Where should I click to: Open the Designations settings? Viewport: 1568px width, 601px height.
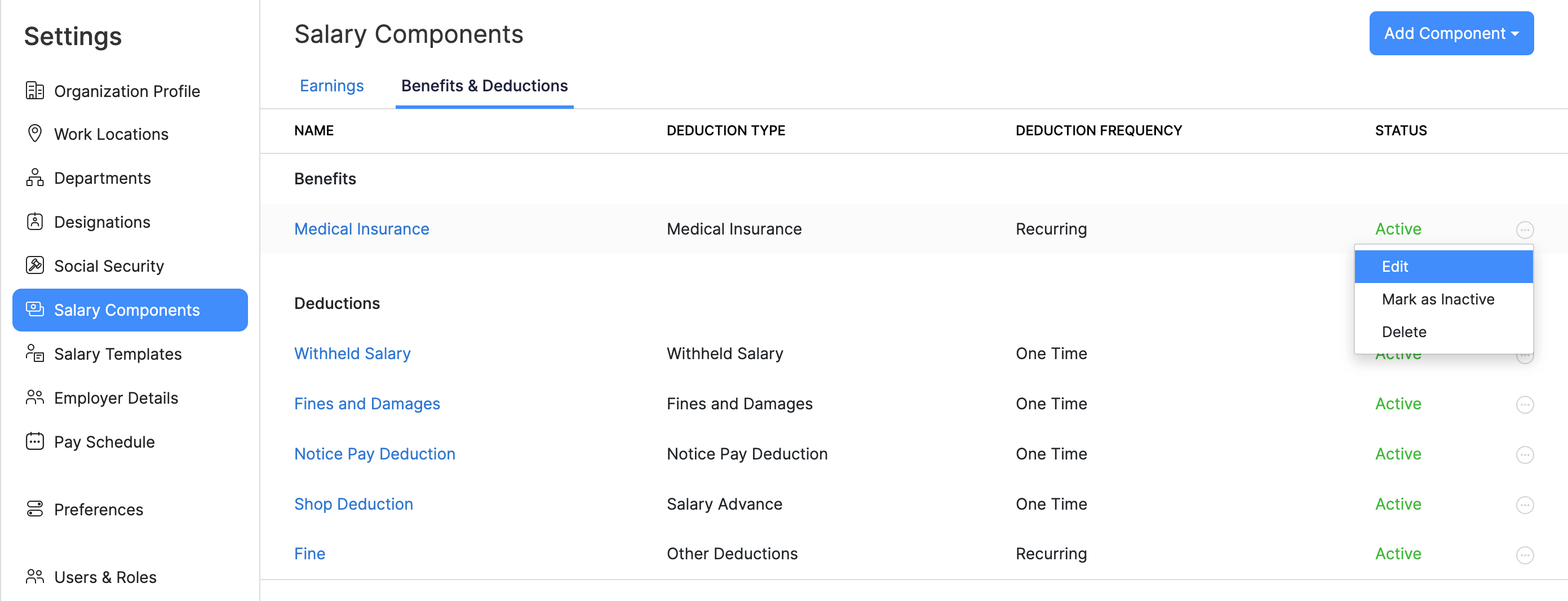102,222
